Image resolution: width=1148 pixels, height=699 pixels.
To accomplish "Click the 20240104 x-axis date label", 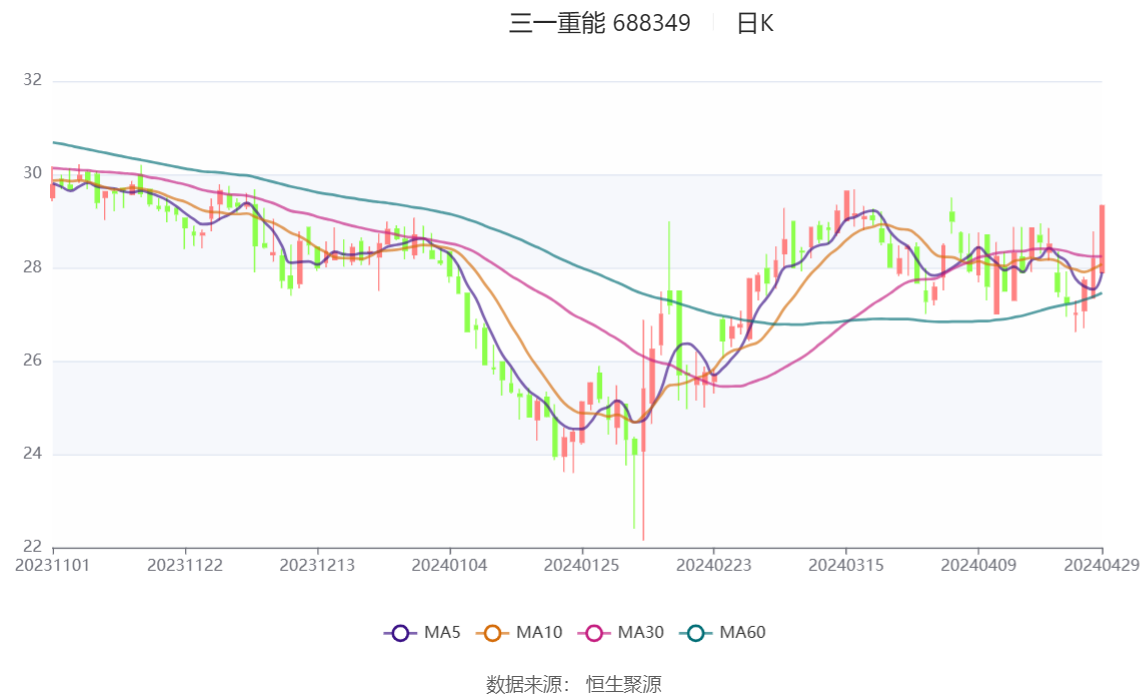I will (x=450, y=565).
